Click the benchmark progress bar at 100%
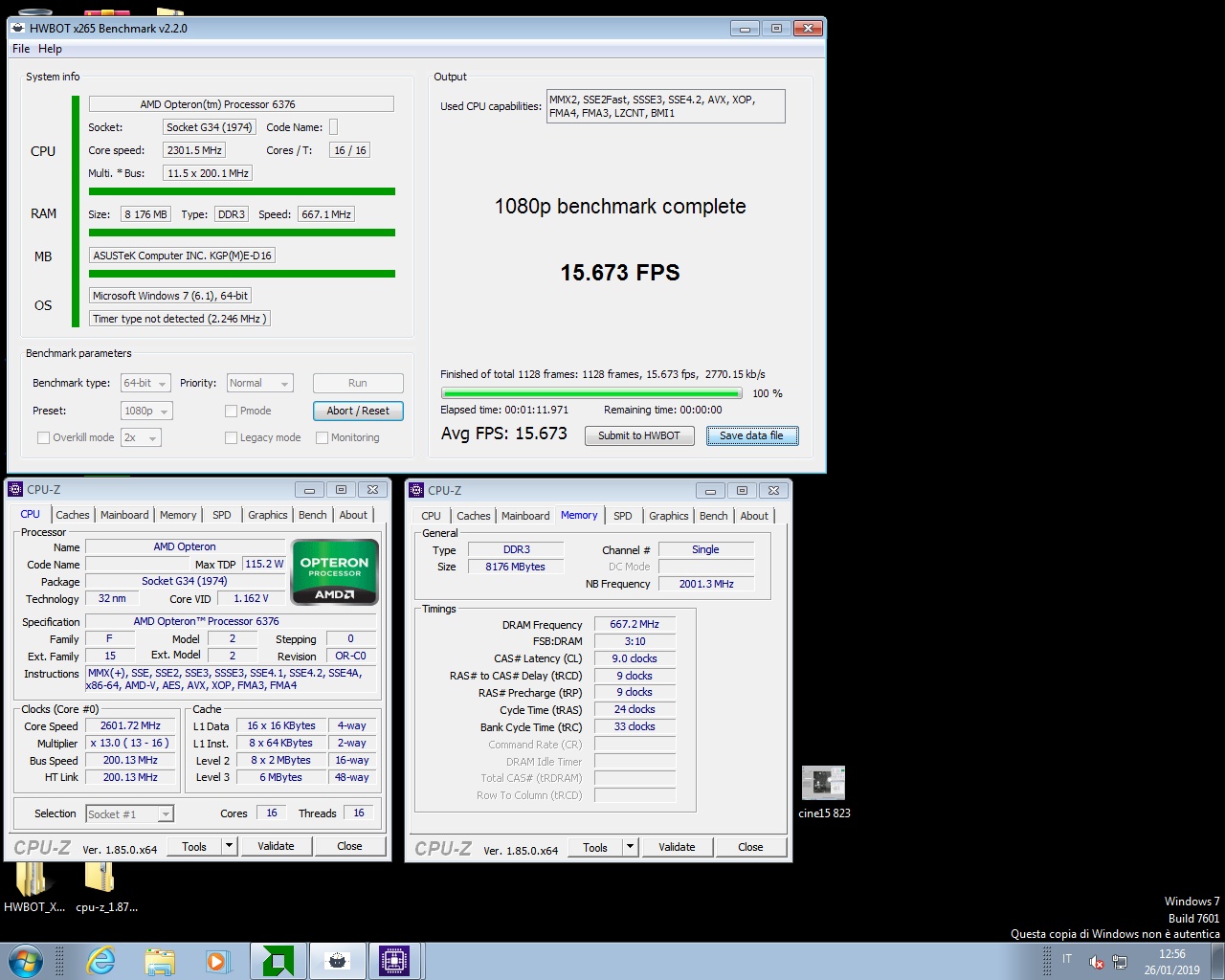This screenshot has height=980, width=1225. click(591, 393)
